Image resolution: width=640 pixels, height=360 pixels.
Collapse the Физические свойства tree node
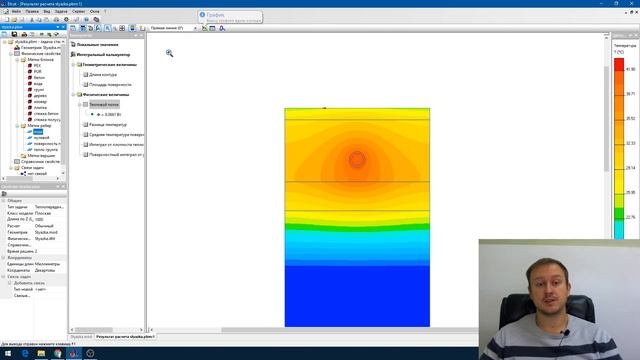pos(11,53)
